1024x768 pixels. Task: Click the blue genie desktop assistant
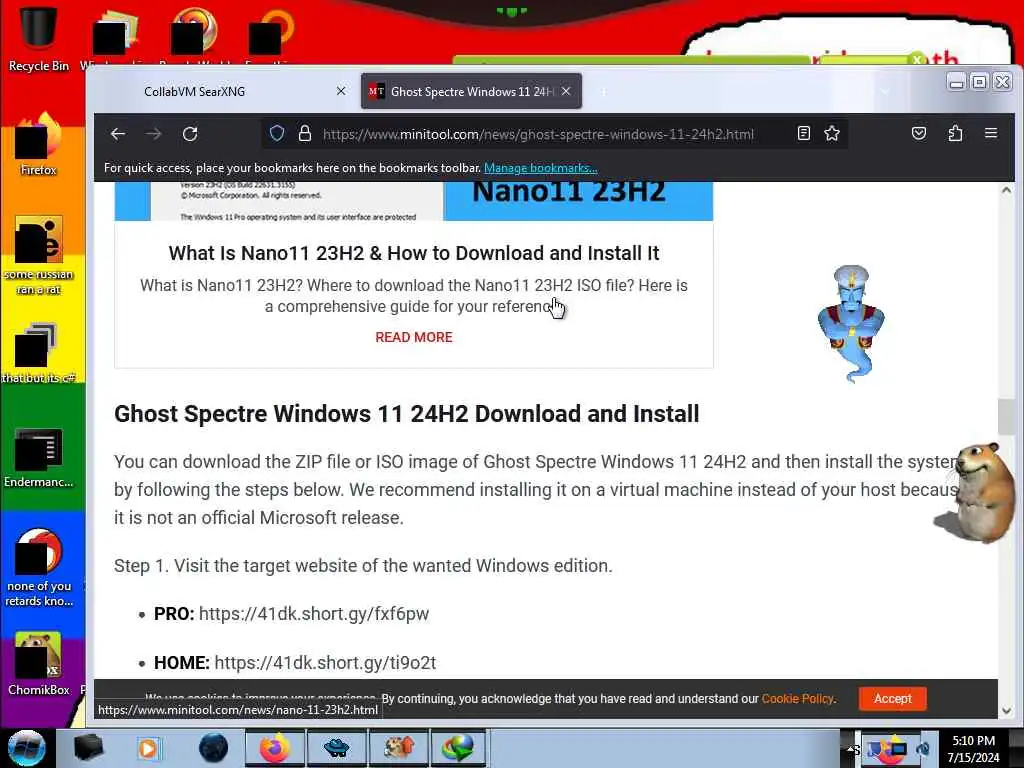851,324
